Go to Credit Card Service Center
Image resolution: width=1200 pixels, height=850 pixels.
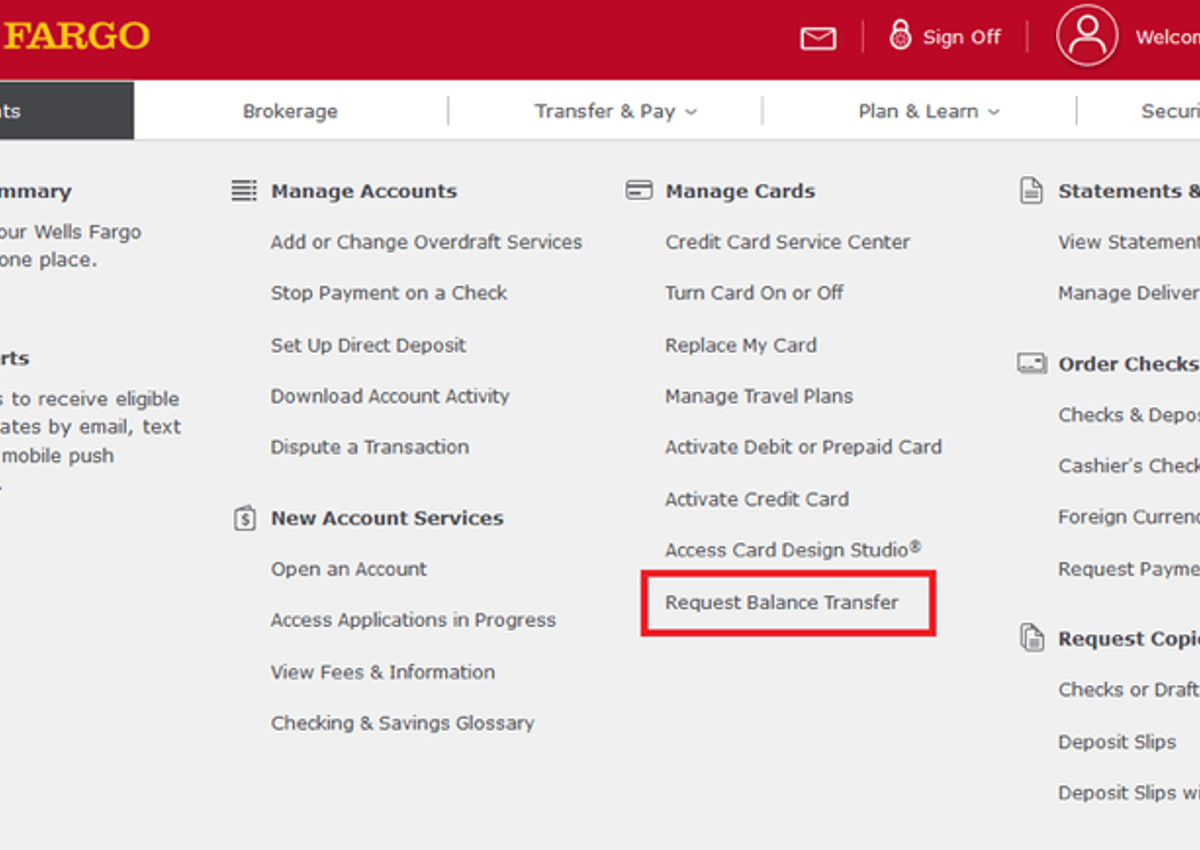(787, 242)
